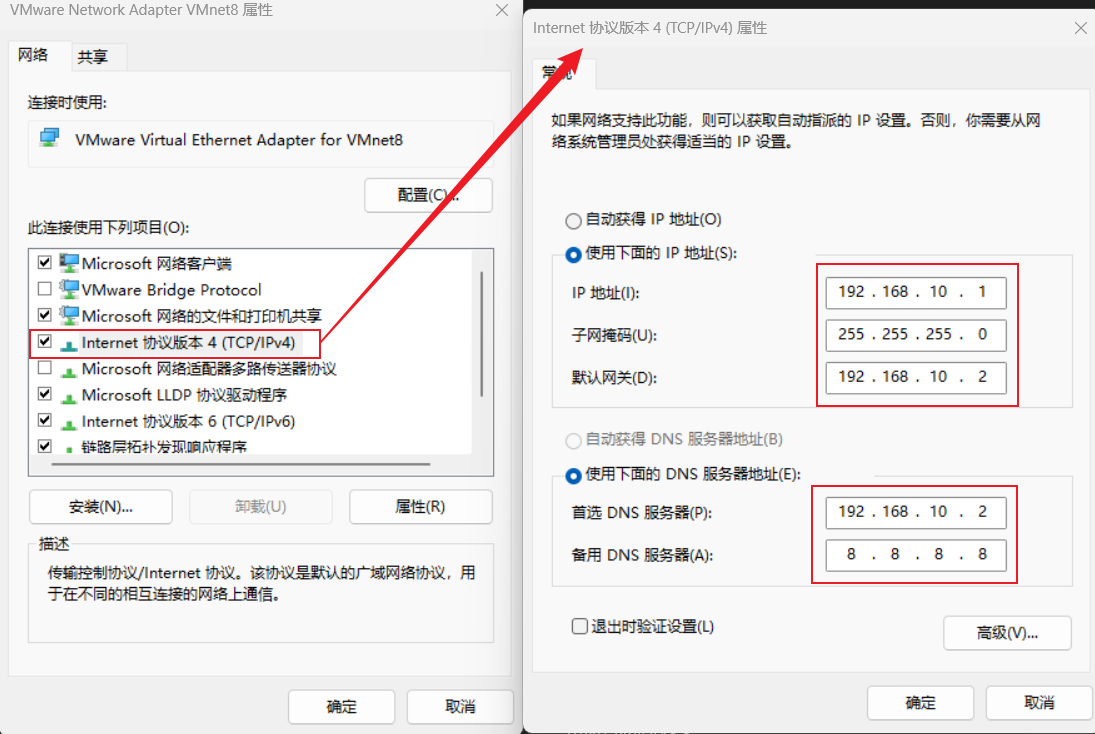
Task: Enable Microsoft 网络适配器多路传送器协议 checkbox
Action: [x=45, y=367]
